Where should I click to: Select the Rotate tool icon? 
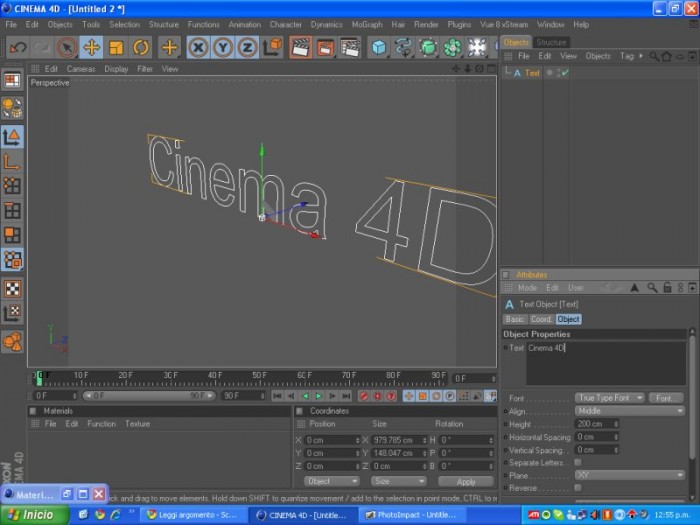[141, 47]
